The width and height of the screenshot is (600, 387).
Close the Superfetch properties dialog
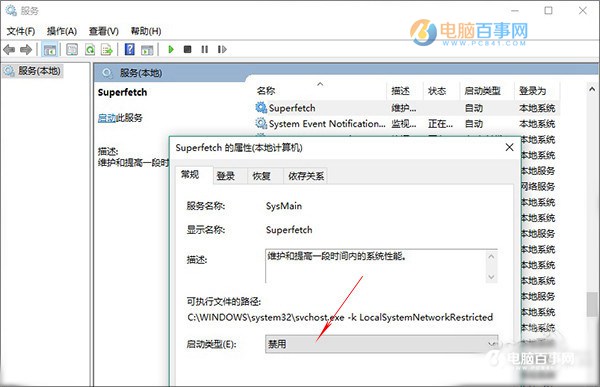tap(509, 147)
